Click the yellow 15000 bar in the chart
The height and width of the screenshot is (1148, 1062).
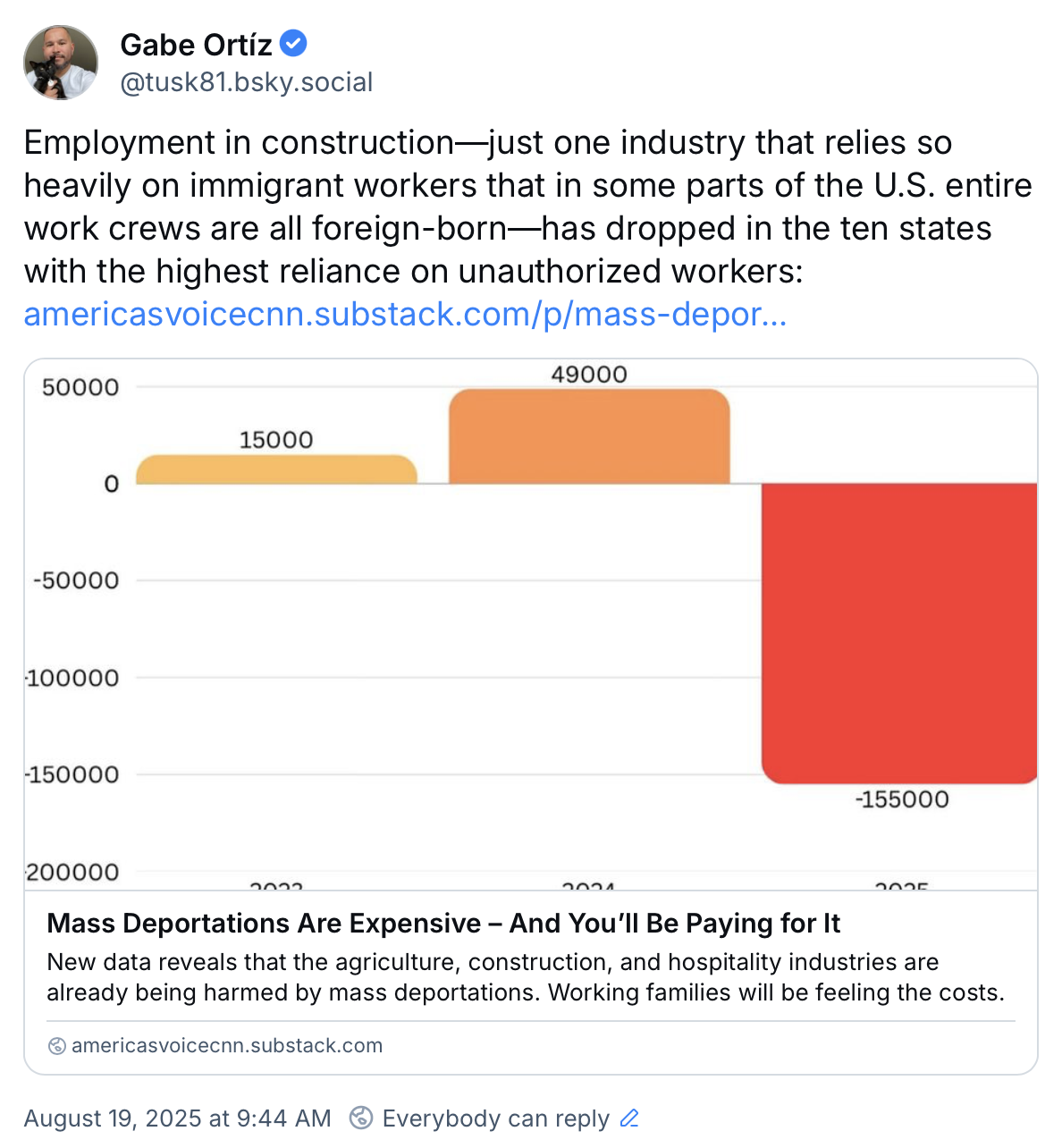(x=276, y=470)
